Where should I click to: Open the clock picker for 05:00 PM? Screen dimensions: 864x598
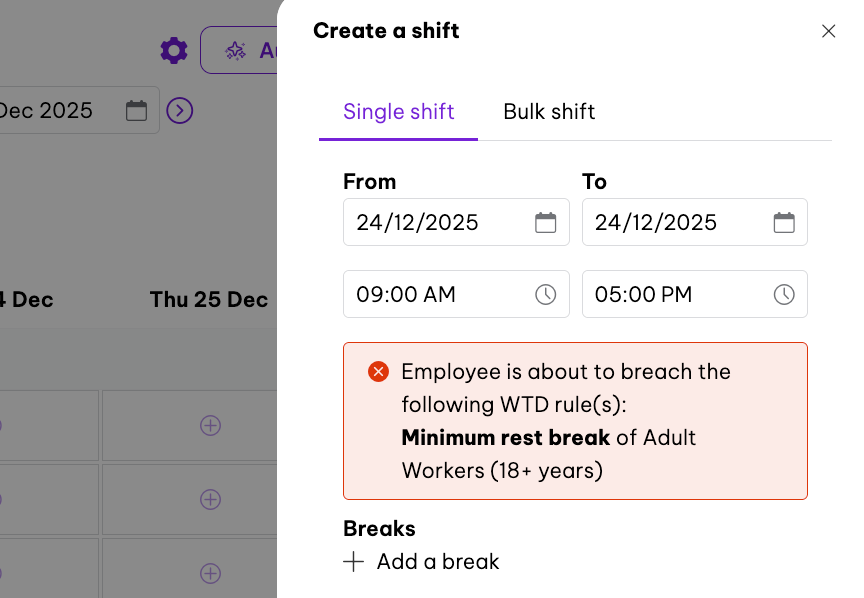(x=784, y=294)
